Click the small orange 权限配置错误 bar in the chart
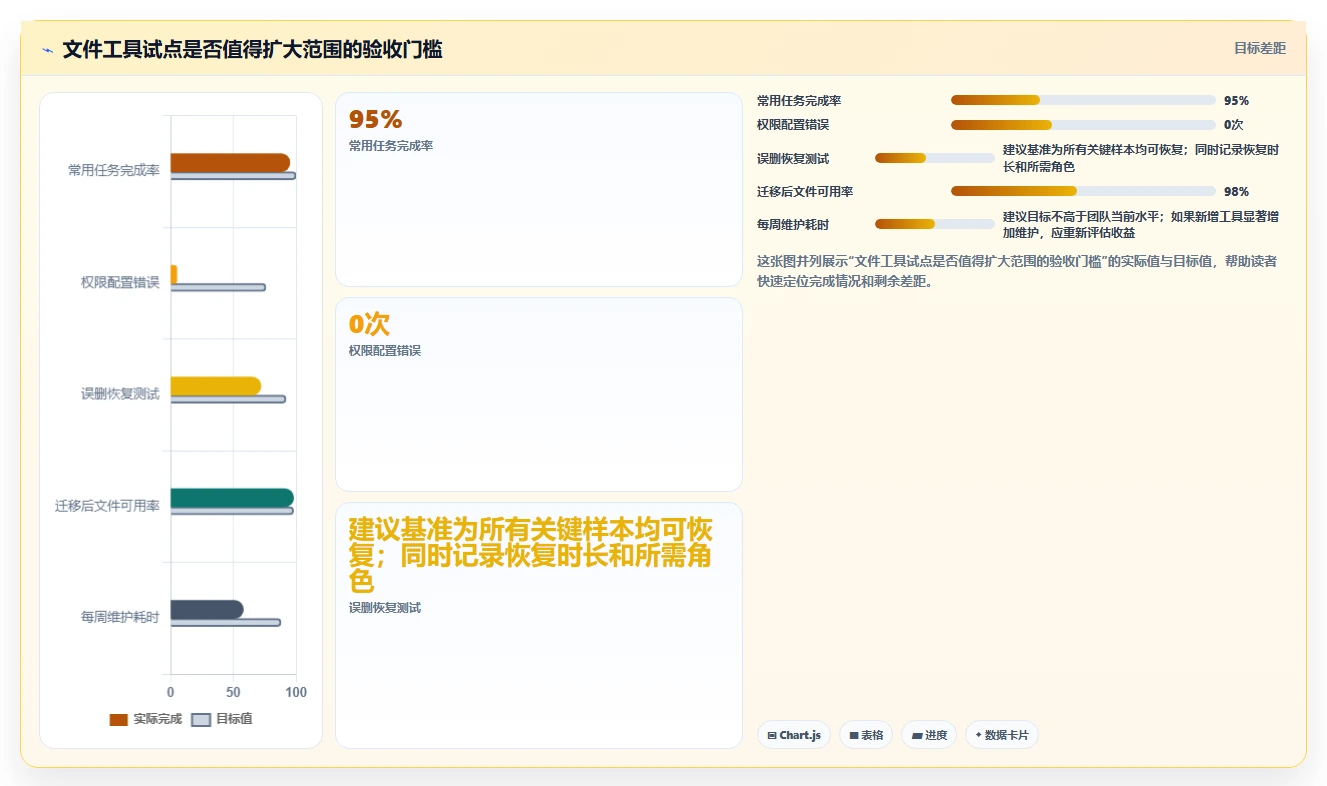Image resolution: width=1327 pixels, height=786 pixels. [174, 275]
